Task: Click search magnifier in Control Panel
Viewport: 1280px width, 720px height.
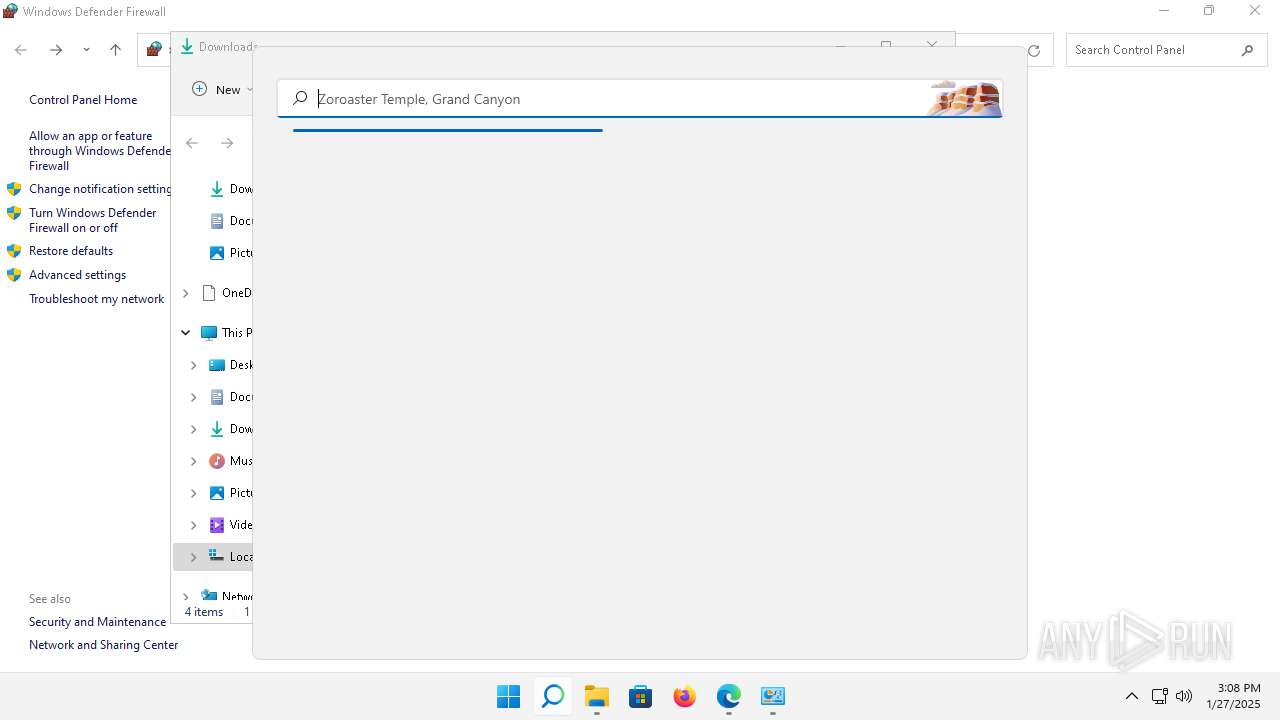Action: coord(1247,50)
